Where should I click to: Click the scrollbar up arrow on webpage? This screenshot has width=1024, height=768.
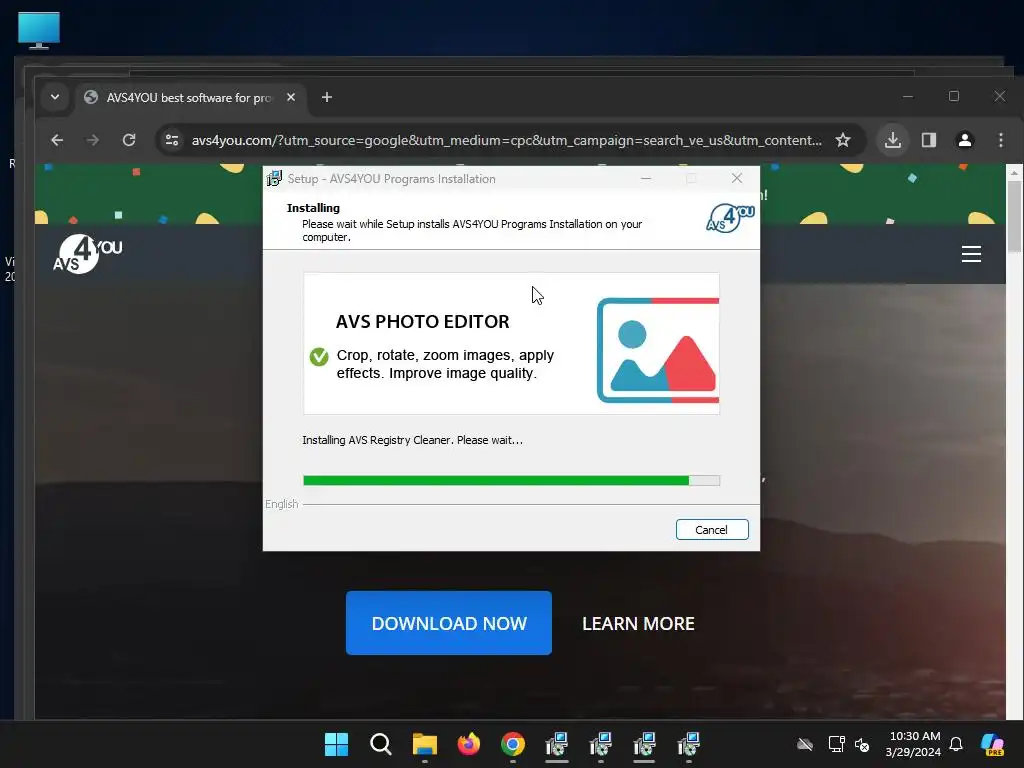(x=1014, y=172)
